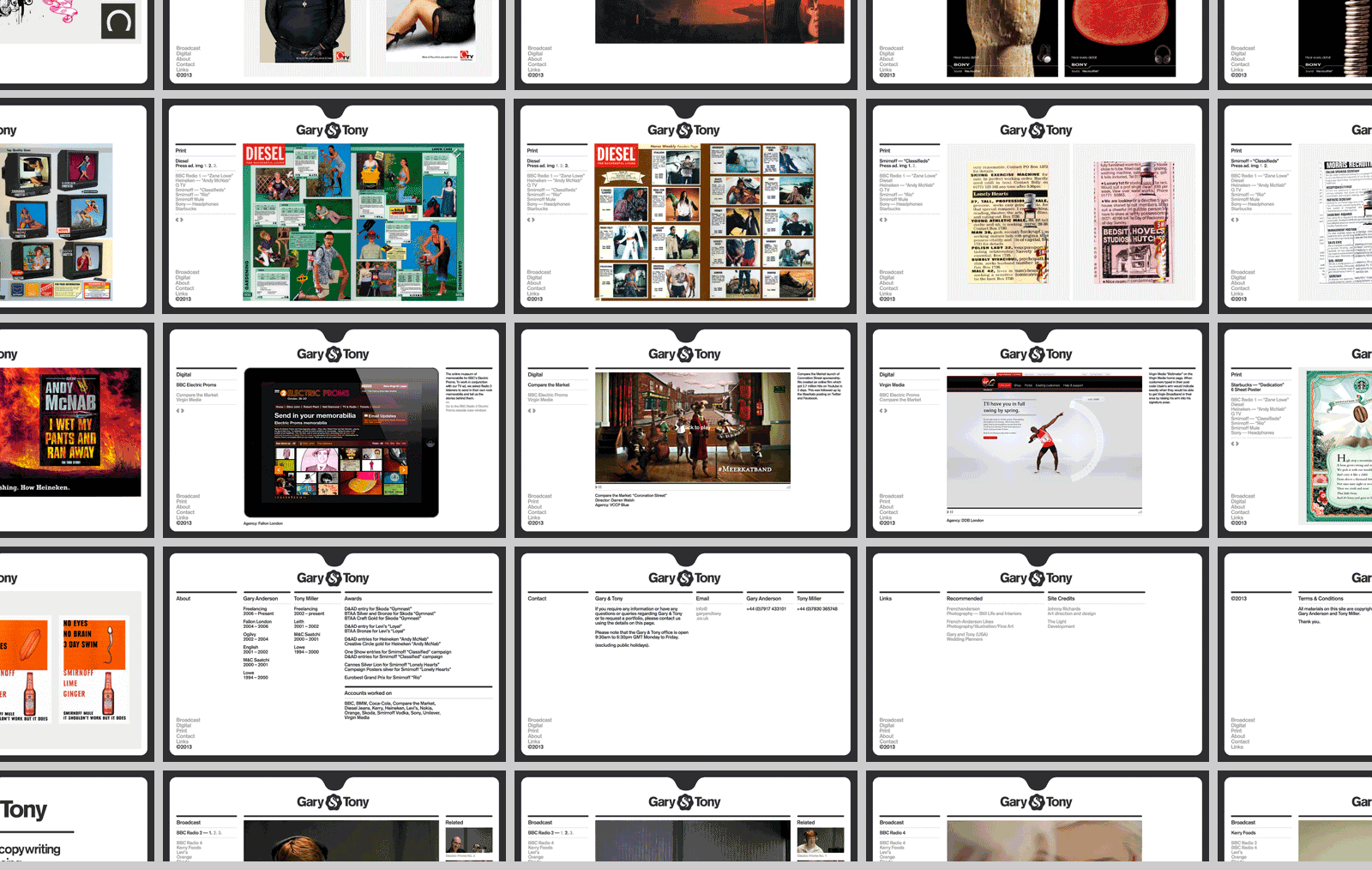Click Gary & Tony logo on About page card
The image size is (1372, 870).
(333, 578)
